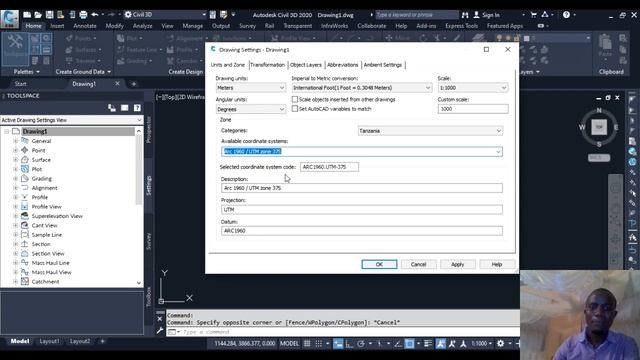This screenshot has width=640, height=360.
Task: Click the Sign In button
Action: 487,15
